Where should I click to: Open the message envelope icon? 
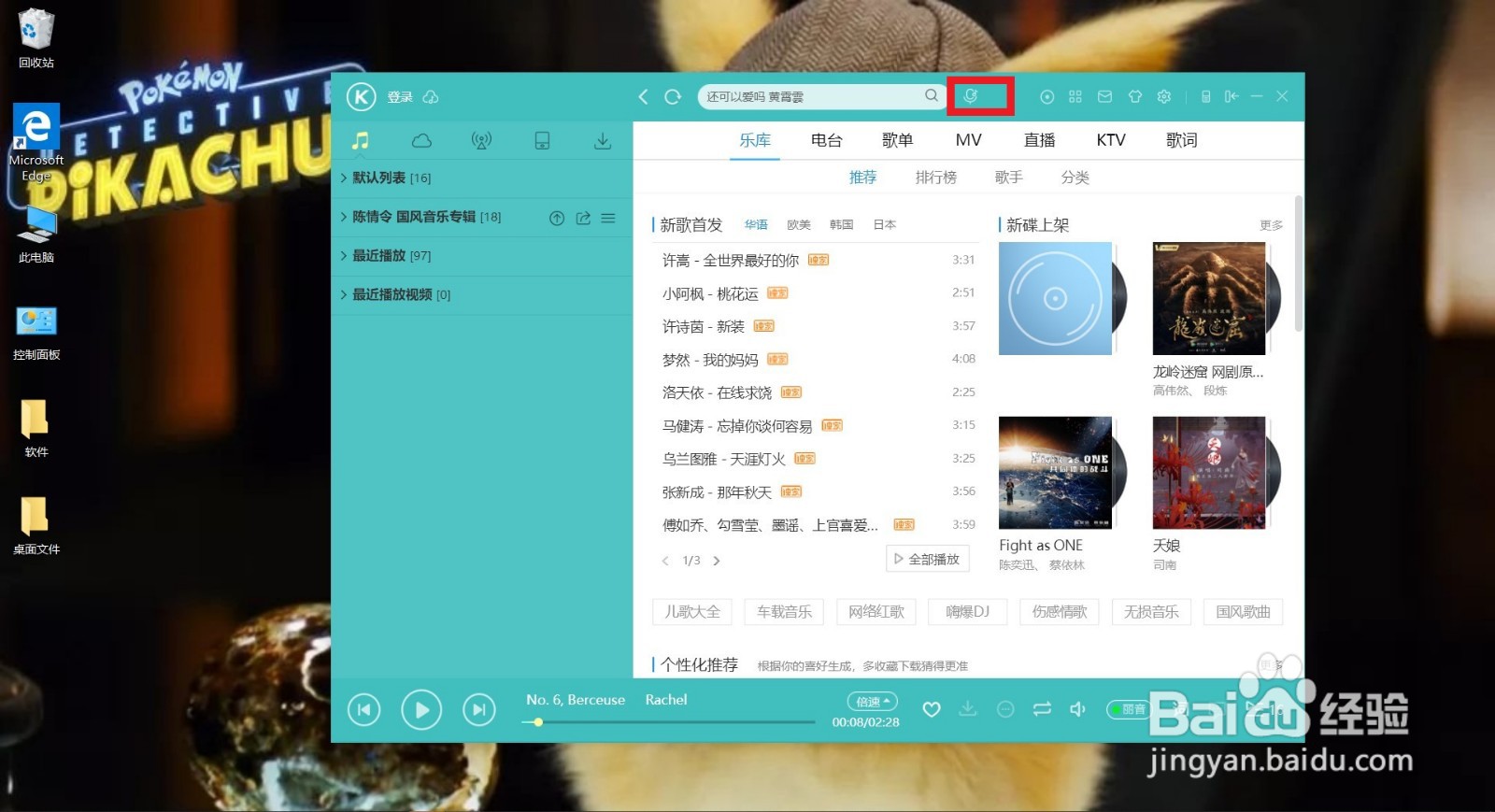click(1104, 96)
